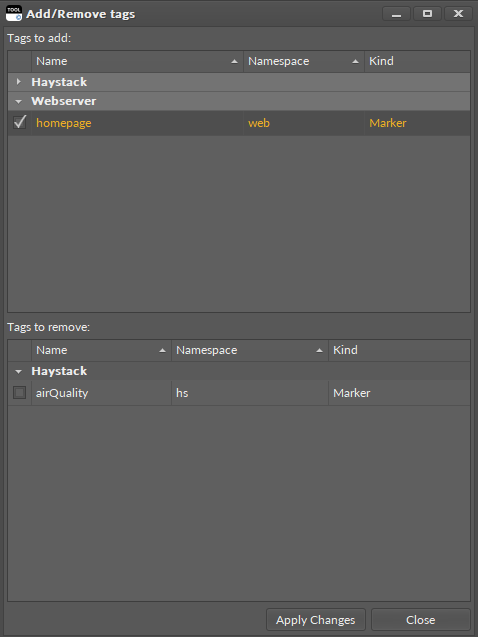This screenshot has width=478, height=637.
Task: Click Kind column header in Tags to add
Action: (x=417, y=61)
